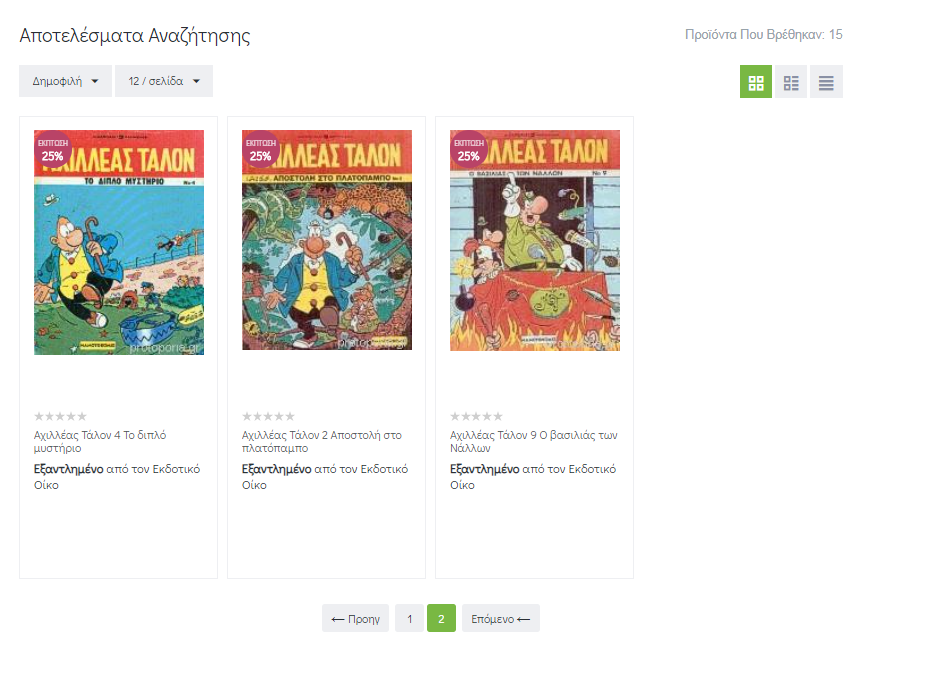Screen dimensions: 927x690
Task: Open title link Αχιλλέας Τάλον 4 Το διπλό μυστήριο
Action: [100, 442]
